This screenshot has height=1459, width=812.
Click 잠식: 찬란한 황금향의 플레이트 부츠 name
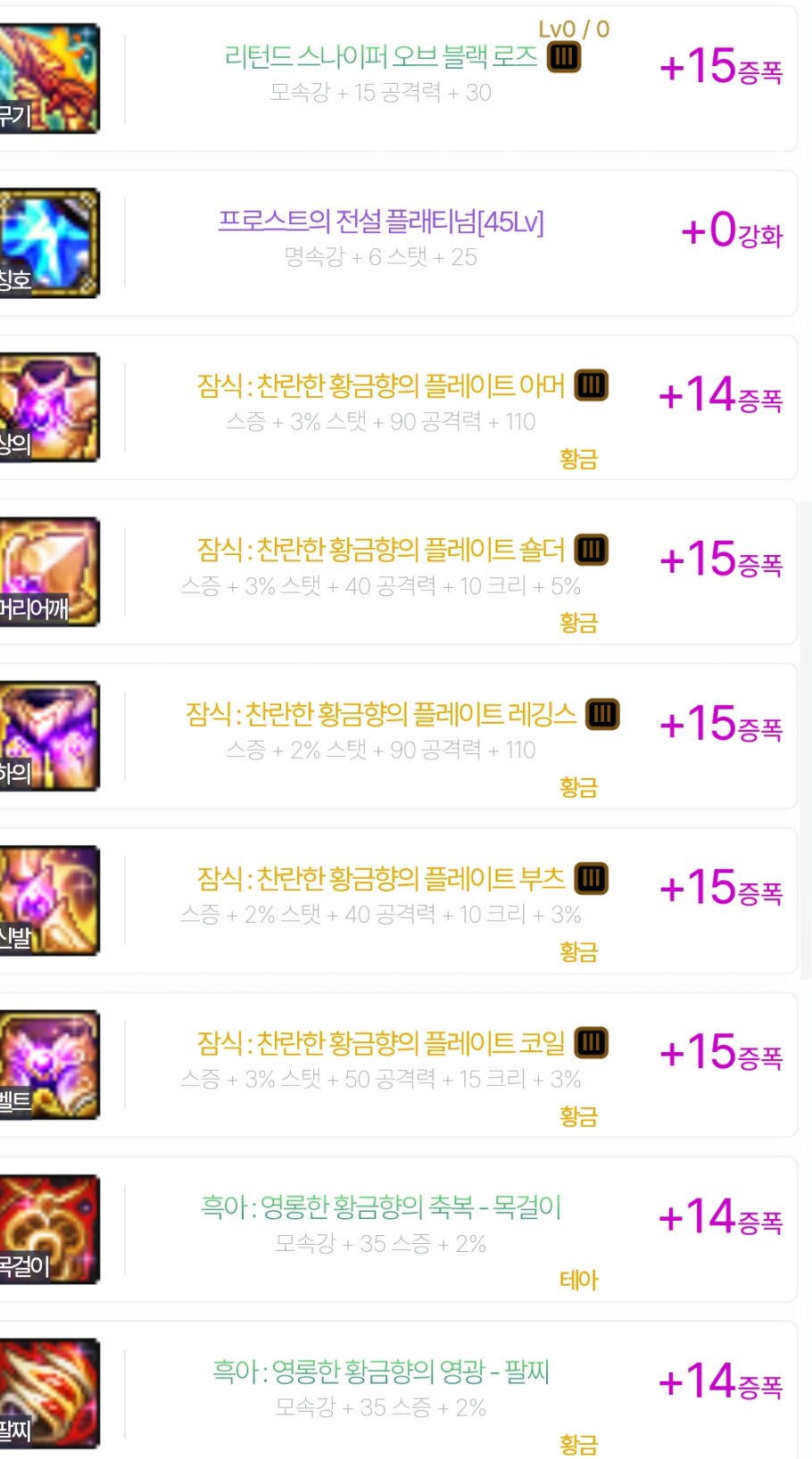(381, 879)
